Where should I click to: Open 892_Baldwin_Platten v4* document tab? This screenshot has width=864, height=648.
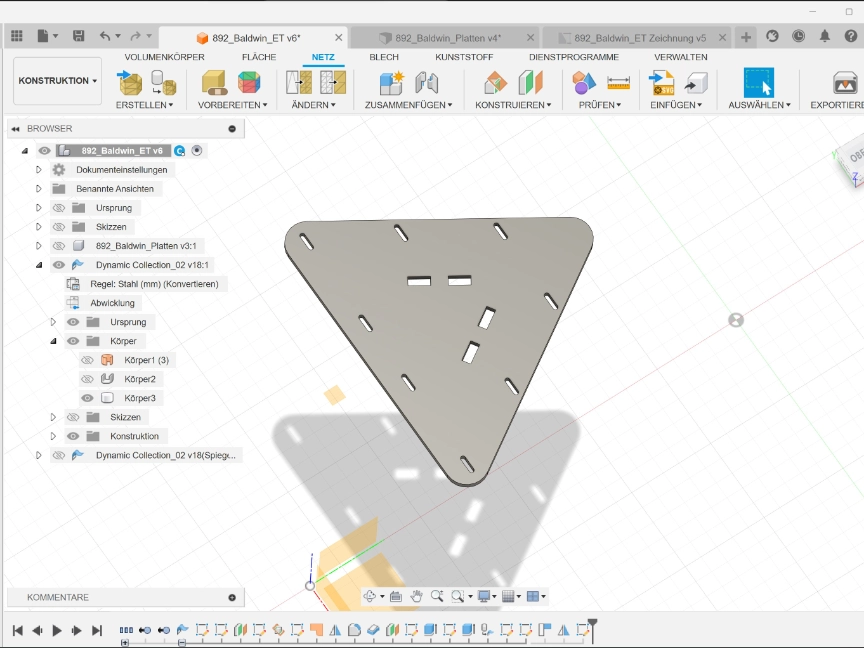pyautogui.click(x=444, y=37)
